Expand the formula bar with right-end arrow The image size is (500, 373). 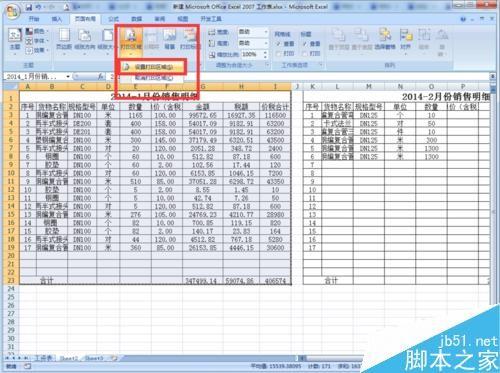[493, 77]
